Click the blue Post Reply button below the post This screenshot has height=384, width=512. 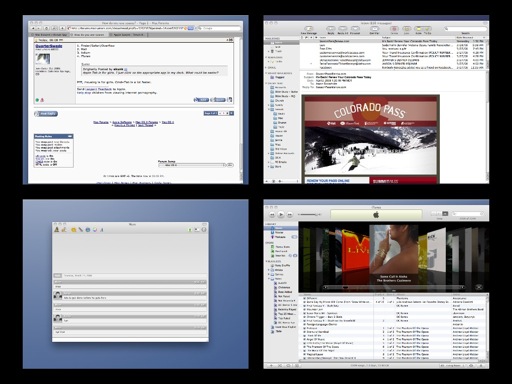(x=46, y=114)
